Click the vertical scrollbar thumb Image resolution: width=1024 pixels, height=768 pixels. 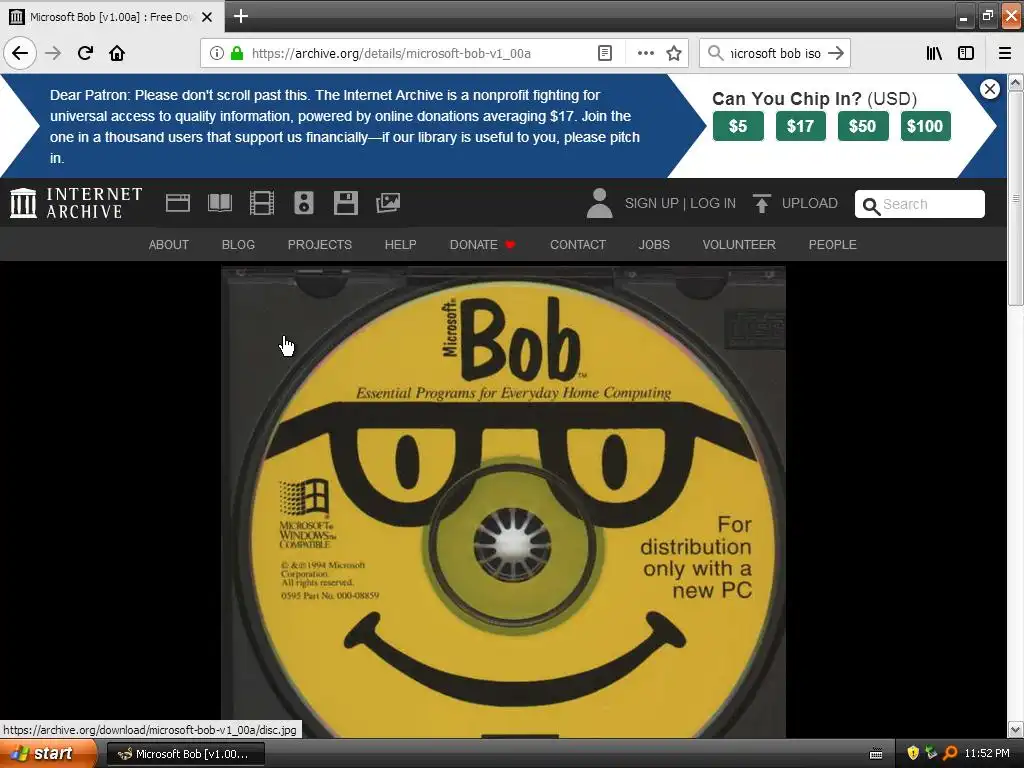(1016, 198)
